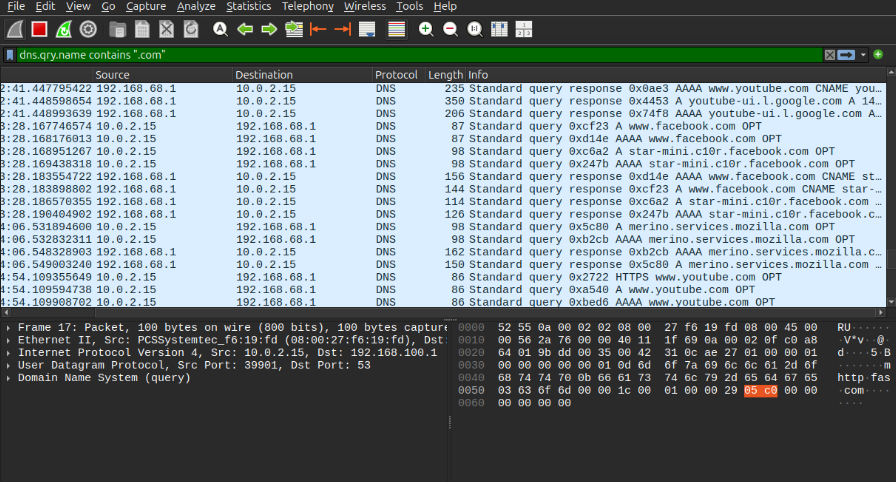The height and width of the screenshot is (482, 896).
Task: Open the Analyze menu
Action: (196, 6)
